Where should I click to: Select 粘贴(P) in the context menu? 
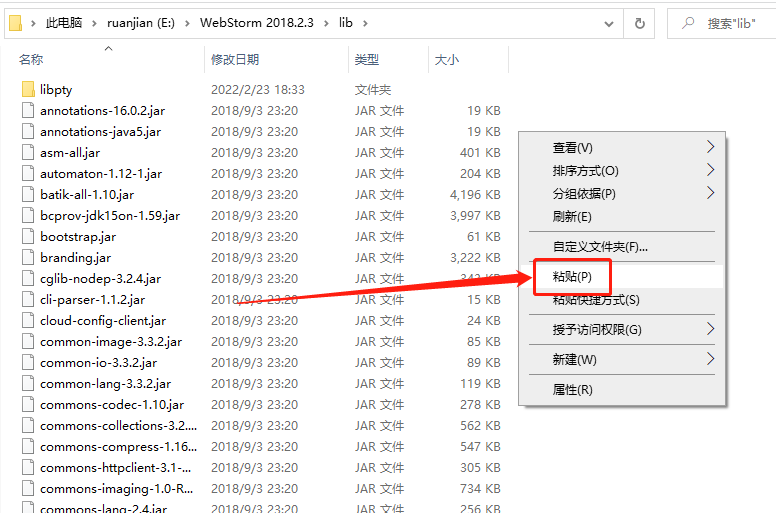622,277
